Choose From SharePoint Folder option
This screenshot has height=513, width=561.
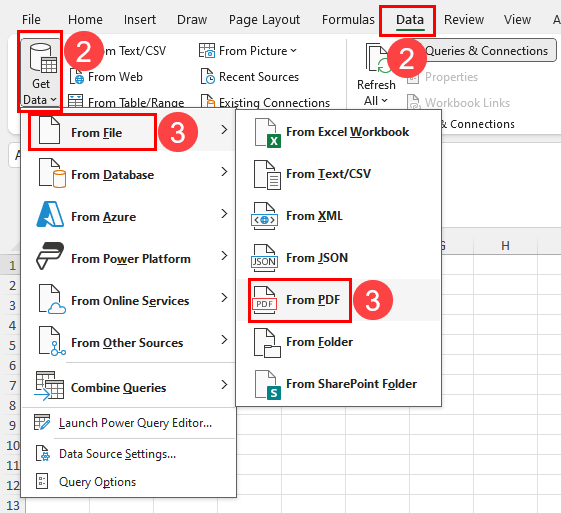click(x=338, y=384)
